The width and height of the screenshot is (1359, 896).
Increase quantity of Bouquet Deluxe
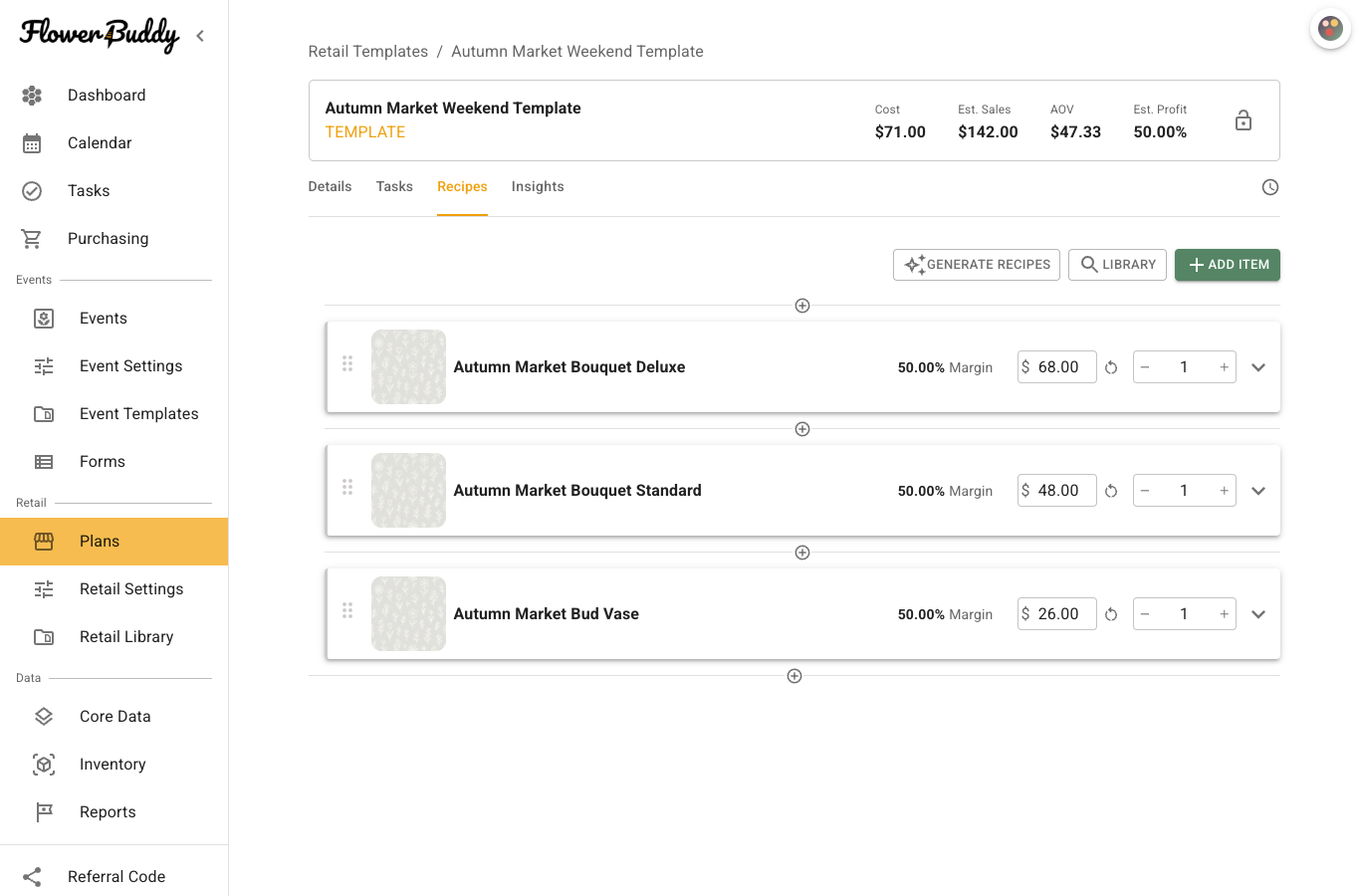point(1224,367)
